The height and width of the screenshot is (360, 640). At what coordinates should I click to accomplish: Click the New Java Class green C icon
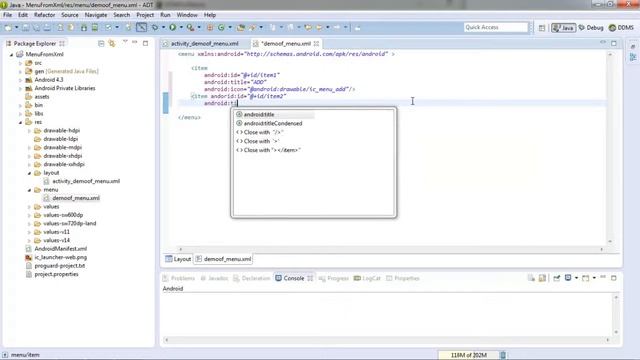point(221,27)
